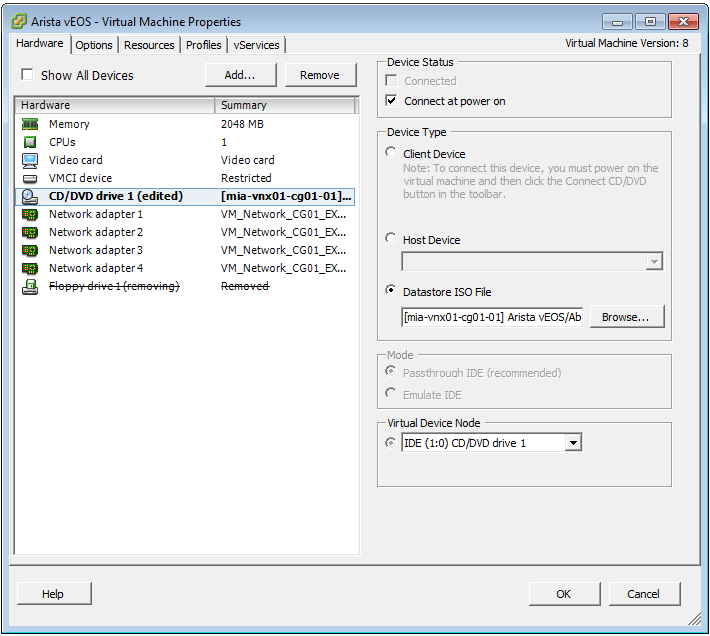Select the Network adapter 3 label
The width and height of the screenshot is (710, 636).
click(96, 250)
